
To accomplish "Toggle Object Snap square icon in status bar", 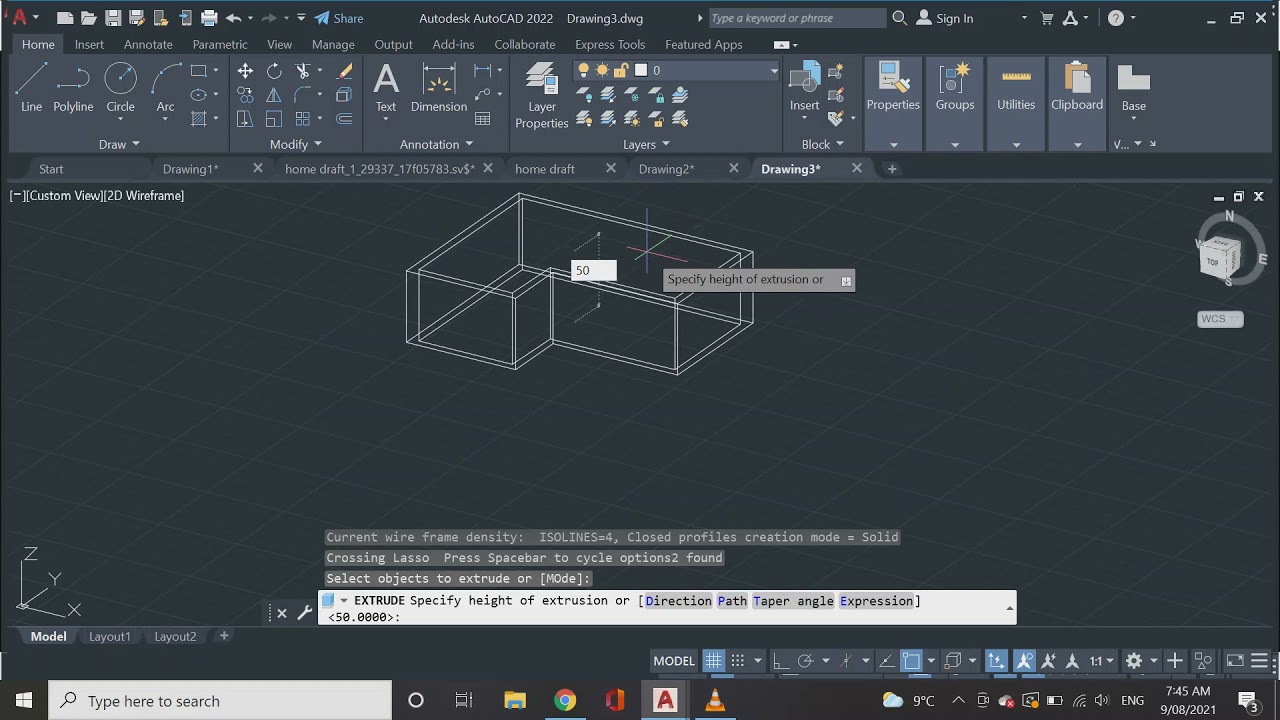I will (x=911, y=661).
